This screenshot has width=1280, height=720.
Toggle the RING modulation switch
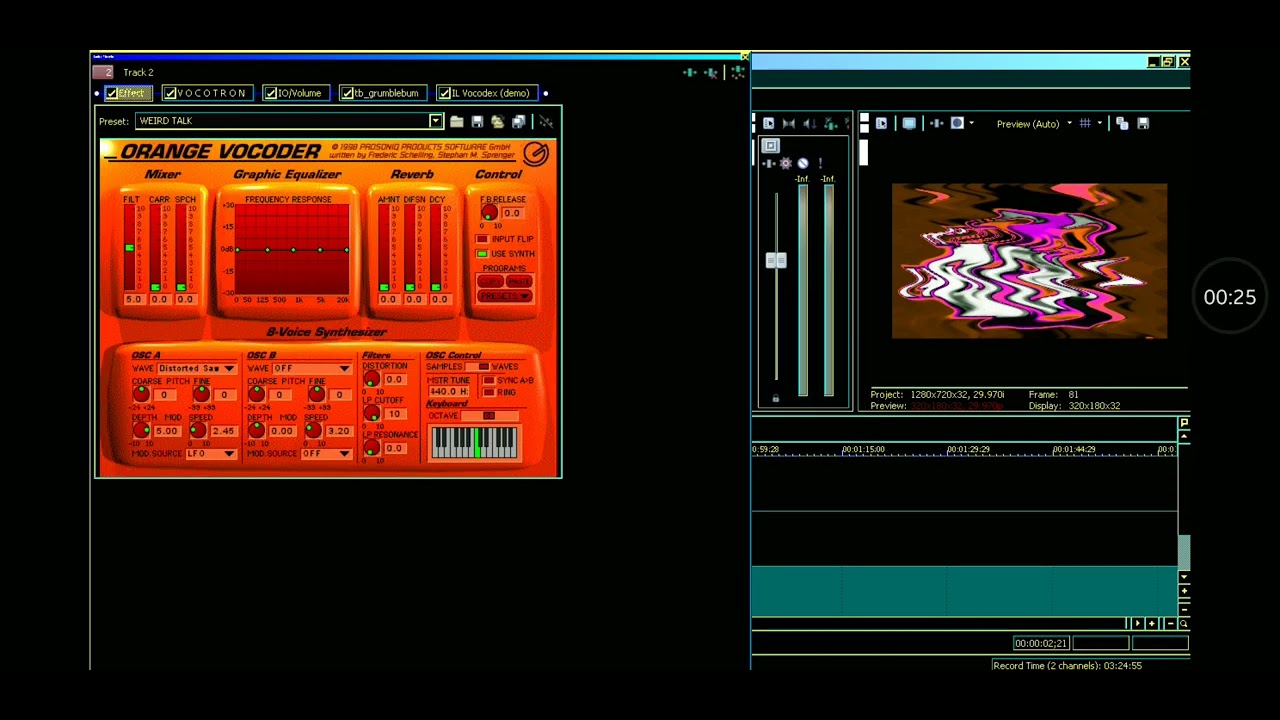tap(488, 393)
